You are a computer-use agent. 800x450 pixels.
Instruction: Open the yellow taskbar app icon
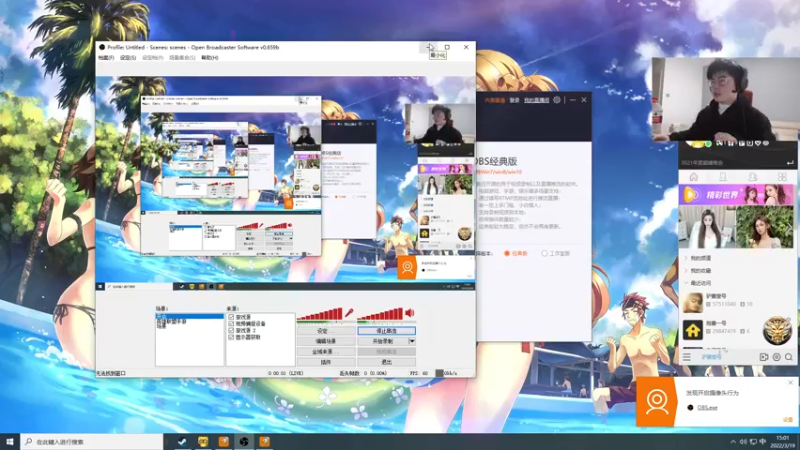pyautogui.click(x=203, y=441)
